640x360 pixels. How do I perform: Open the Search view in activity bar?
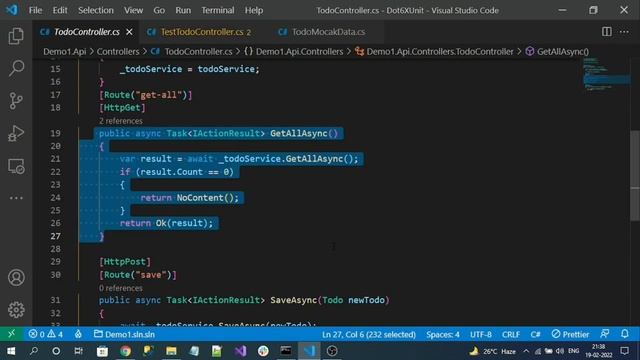click(16, 68)
